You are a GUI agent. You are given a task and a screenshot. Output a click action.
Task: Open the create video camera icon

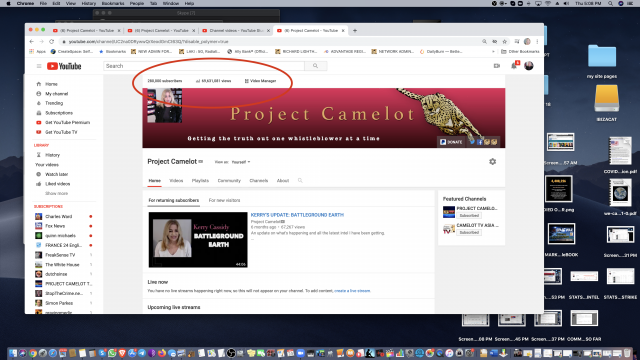(497, 66)
